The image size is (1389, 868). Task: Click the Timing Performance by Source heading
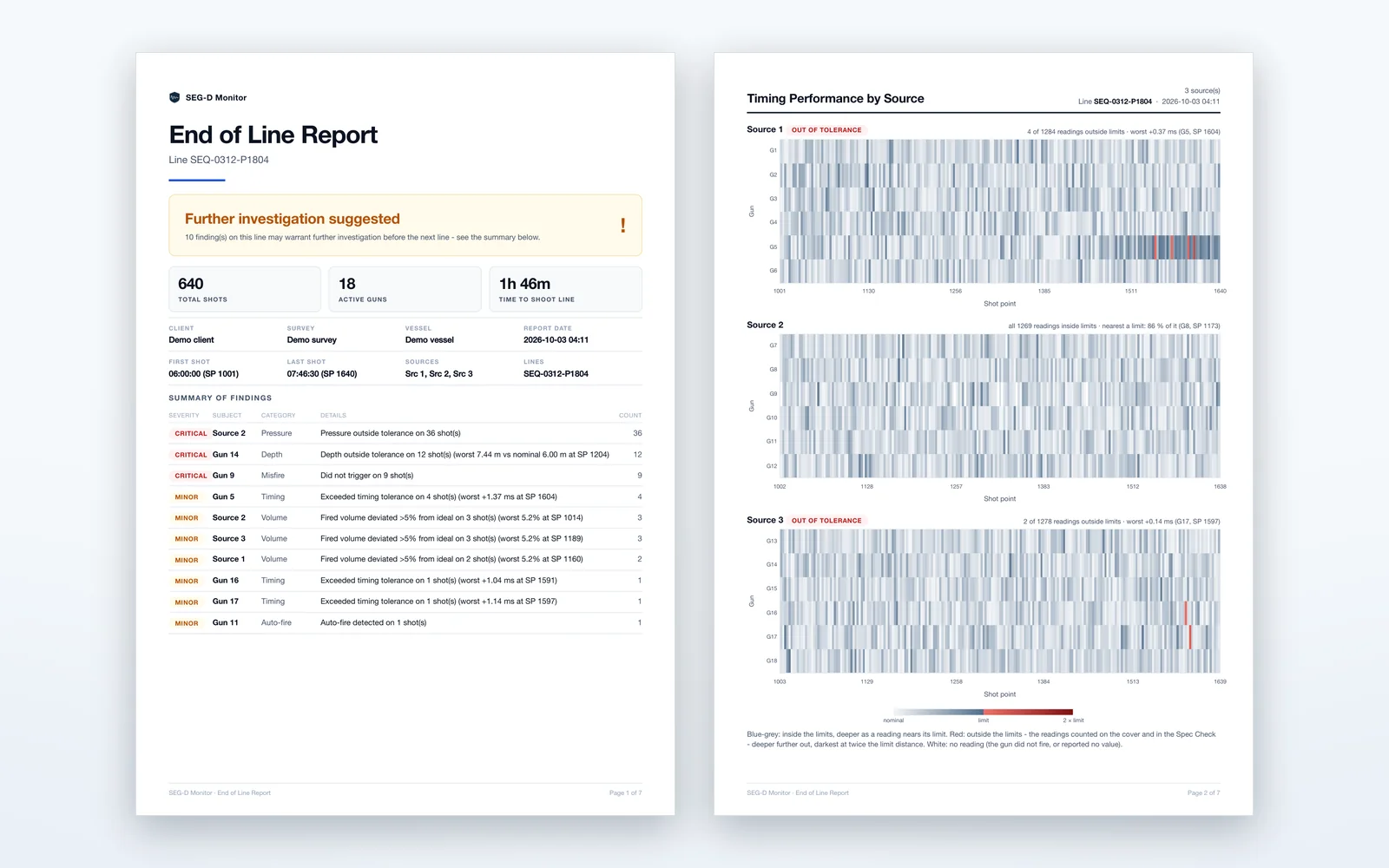835,99
